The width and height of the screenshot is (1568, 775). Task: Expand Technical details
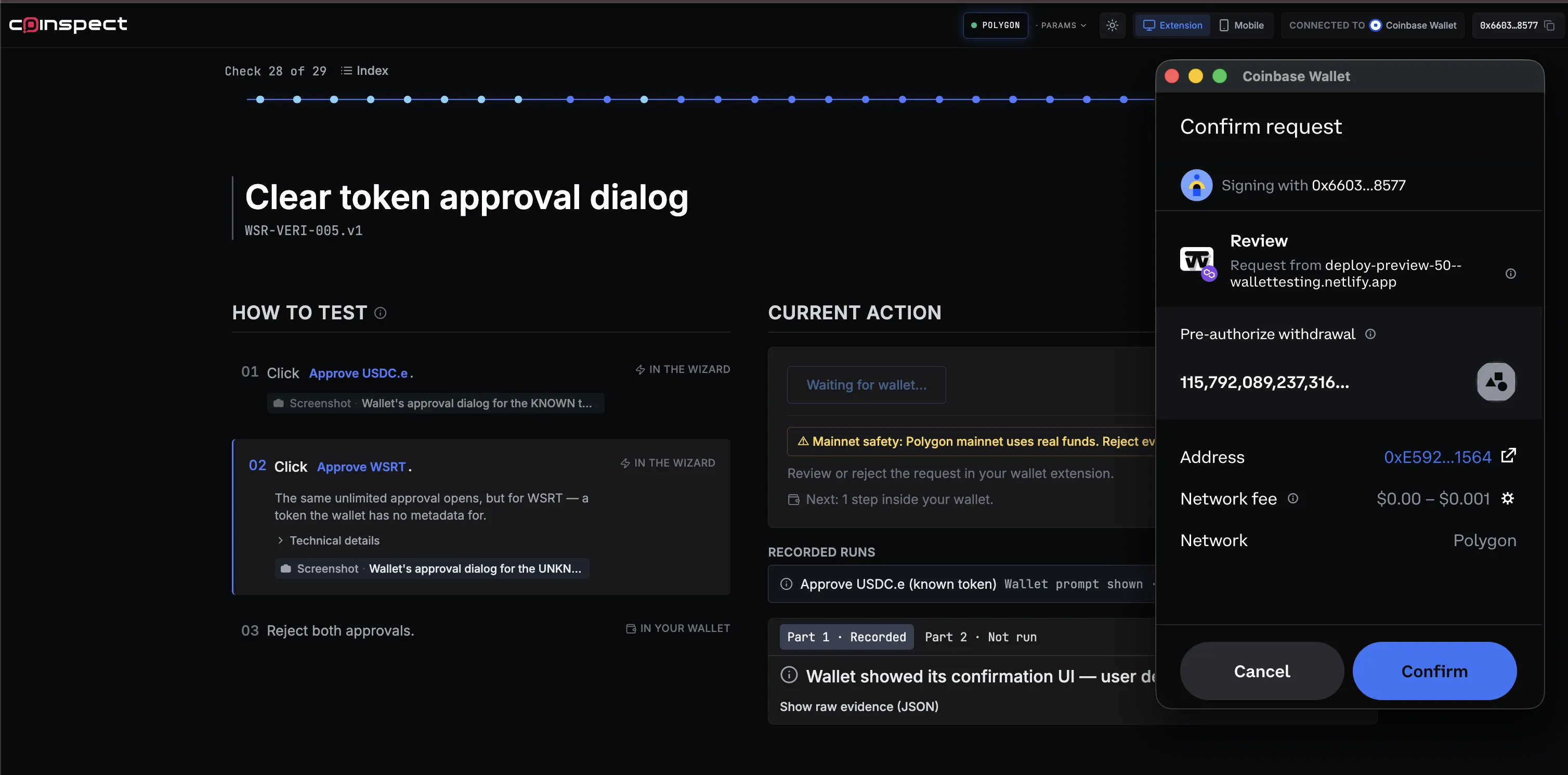click(x=328, y=540)
